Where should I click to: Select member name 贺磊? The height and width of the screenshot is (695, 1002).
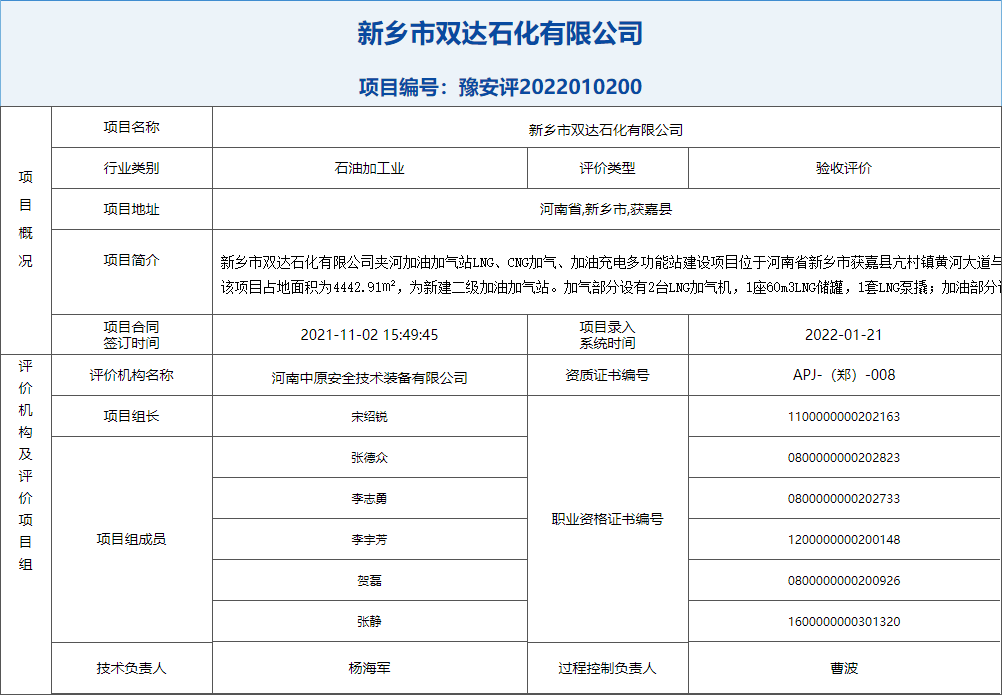[369, 581]
